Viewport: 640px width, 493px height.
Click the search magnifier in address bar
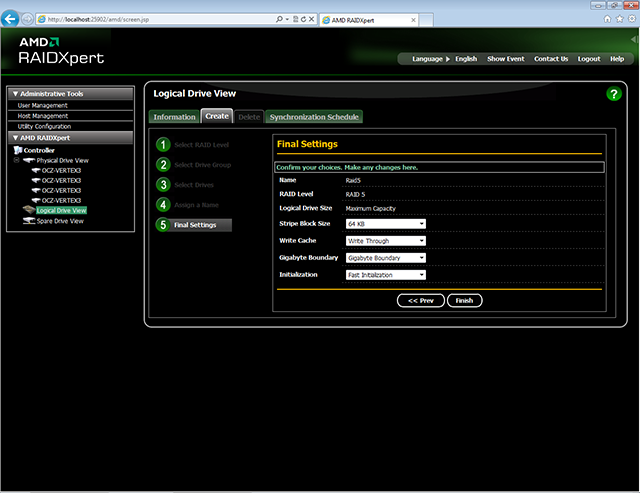[x=279, y=19]
